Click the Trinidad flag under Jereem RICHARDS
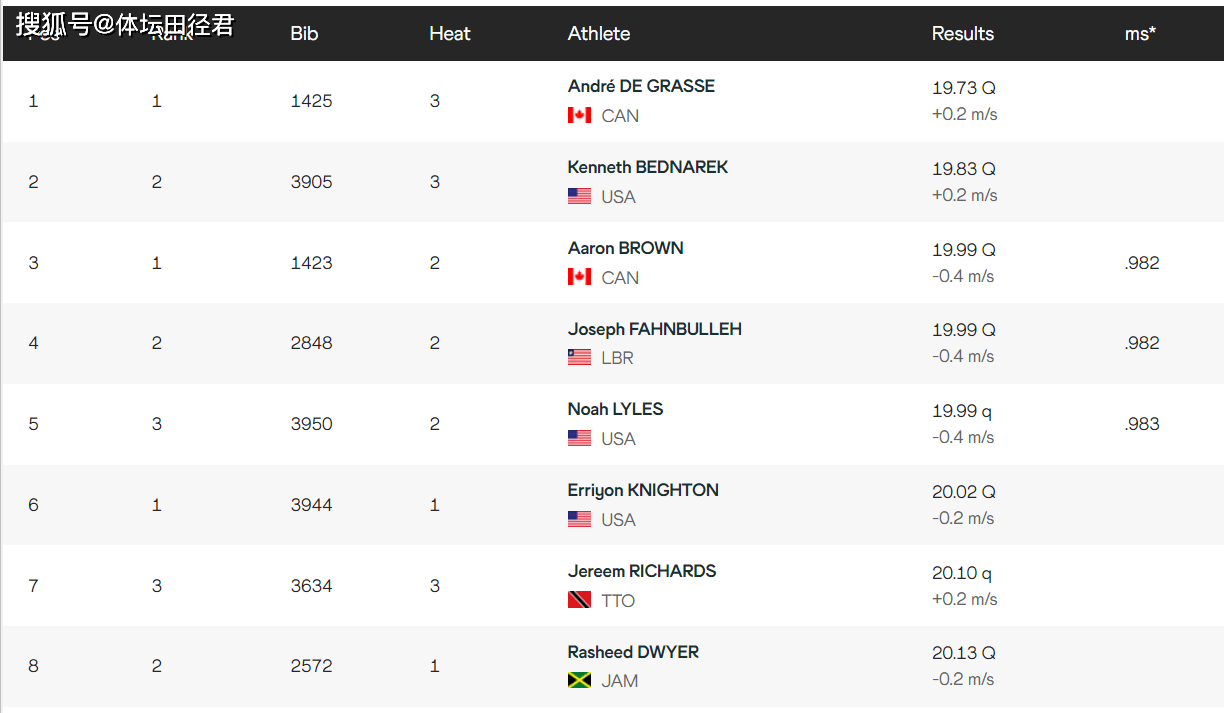 point(579,600)
